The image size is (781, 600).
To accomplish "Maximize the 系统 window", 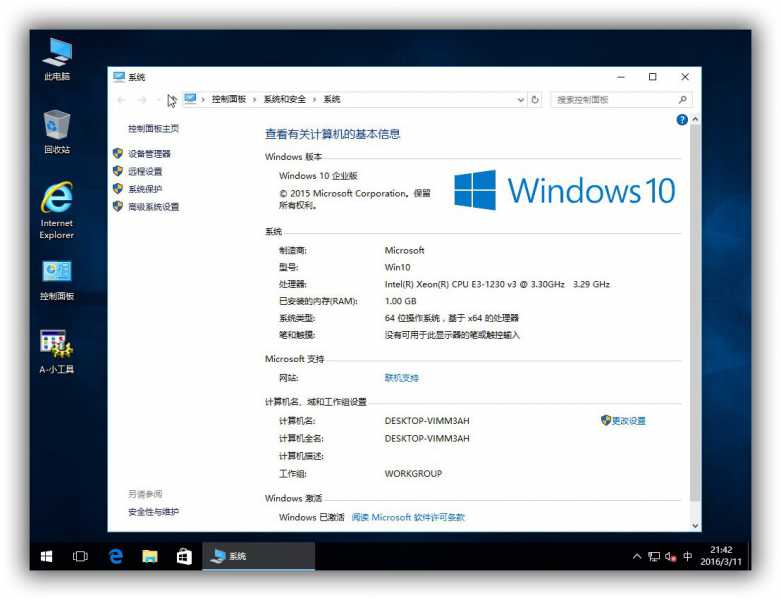I will [652, 77].
